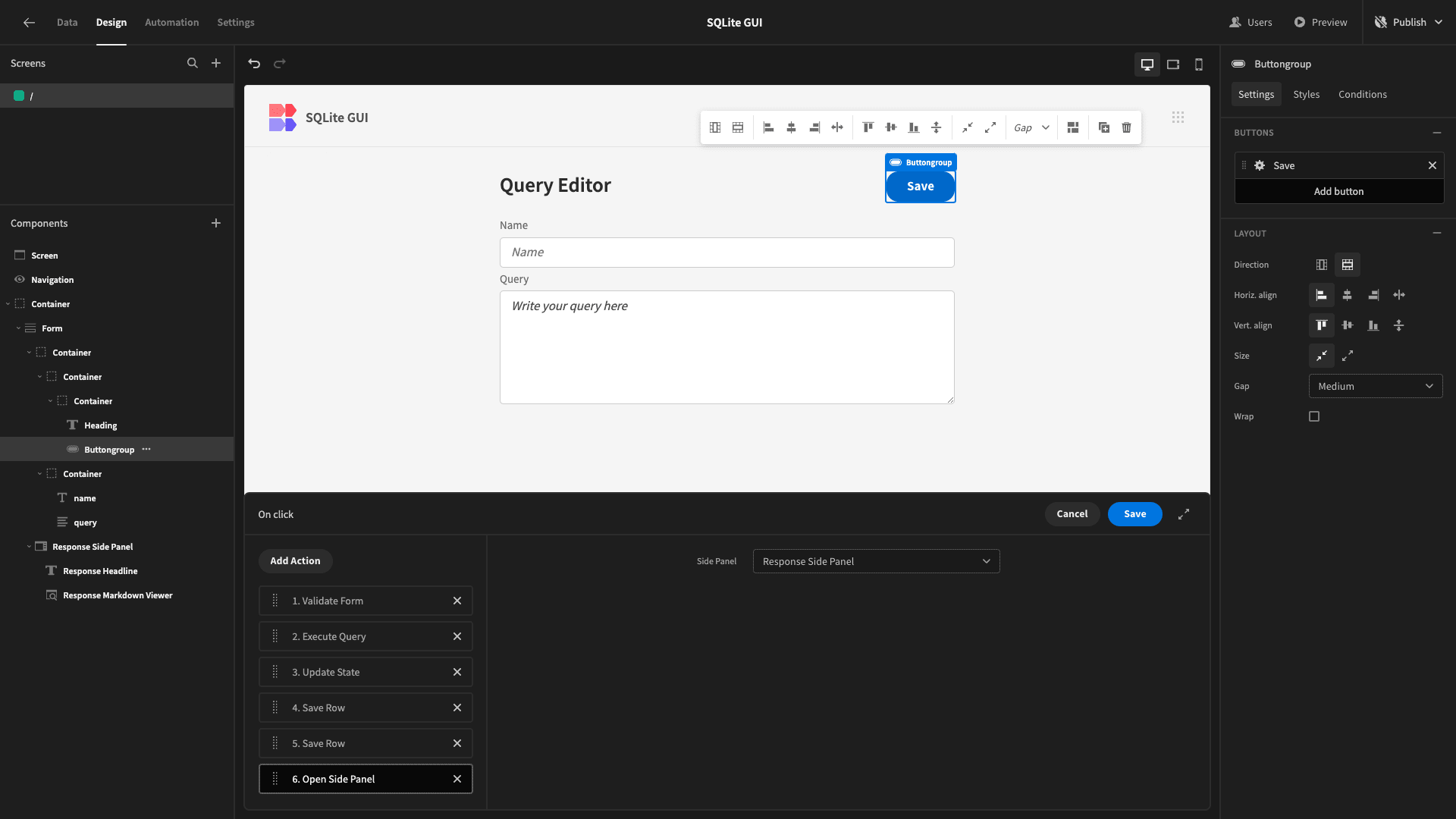This screenshot has width=1456, height=819.
Task: Switch to tablet preview device icon
Action: tap(1173, 64)
